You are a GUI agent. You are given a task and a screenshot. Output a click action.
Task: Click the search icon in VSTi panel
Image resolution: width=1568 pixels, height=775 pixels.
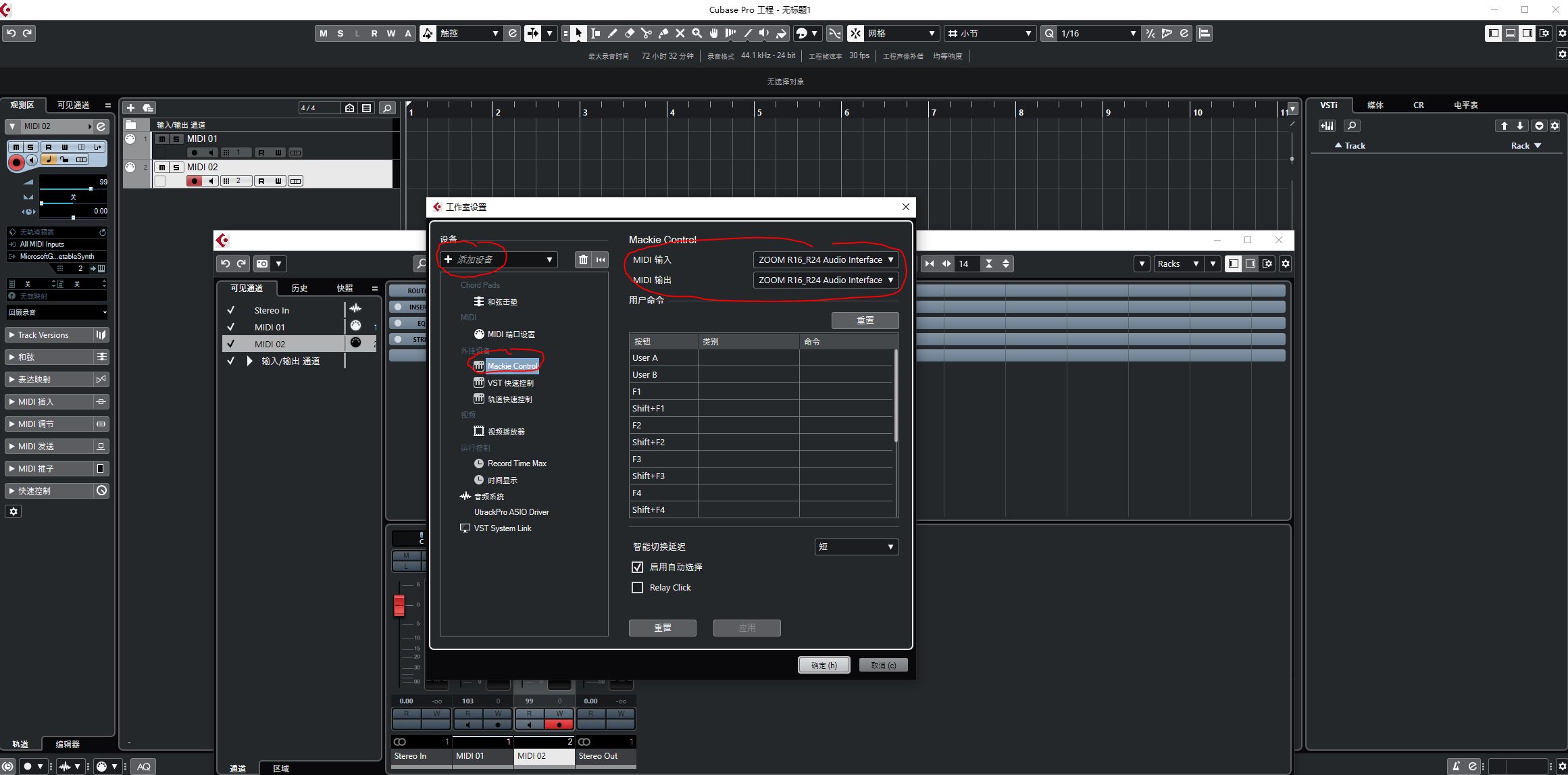1352,126
